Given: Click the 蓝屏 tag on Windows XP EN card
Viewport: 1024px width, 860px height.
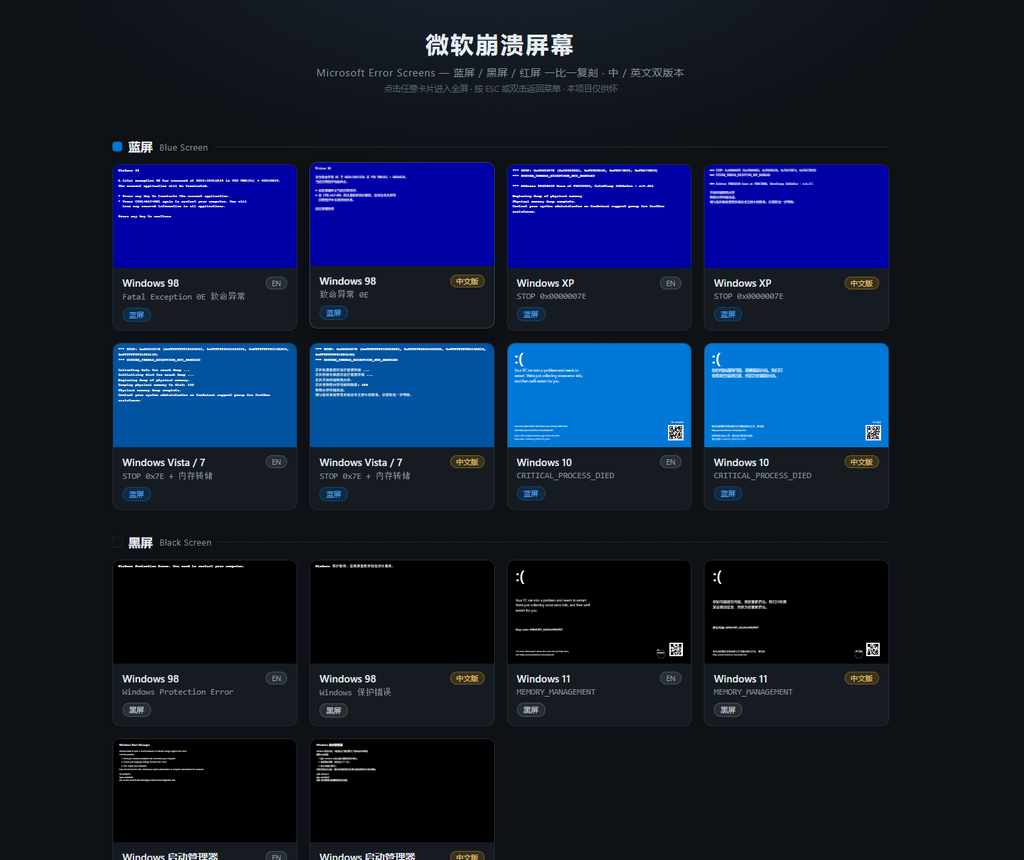Looking at the screenshot, I should click(531, 314).
